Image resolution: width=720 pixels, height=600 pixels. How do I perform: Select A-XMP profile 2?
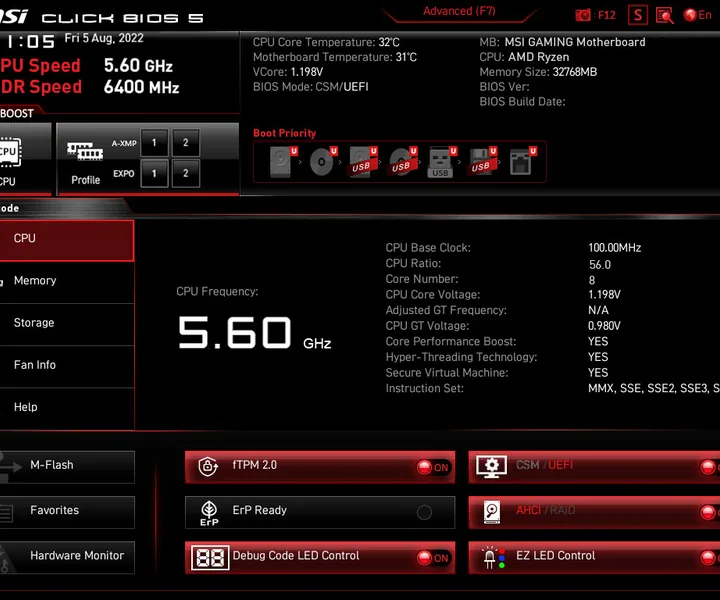point(186,143)
